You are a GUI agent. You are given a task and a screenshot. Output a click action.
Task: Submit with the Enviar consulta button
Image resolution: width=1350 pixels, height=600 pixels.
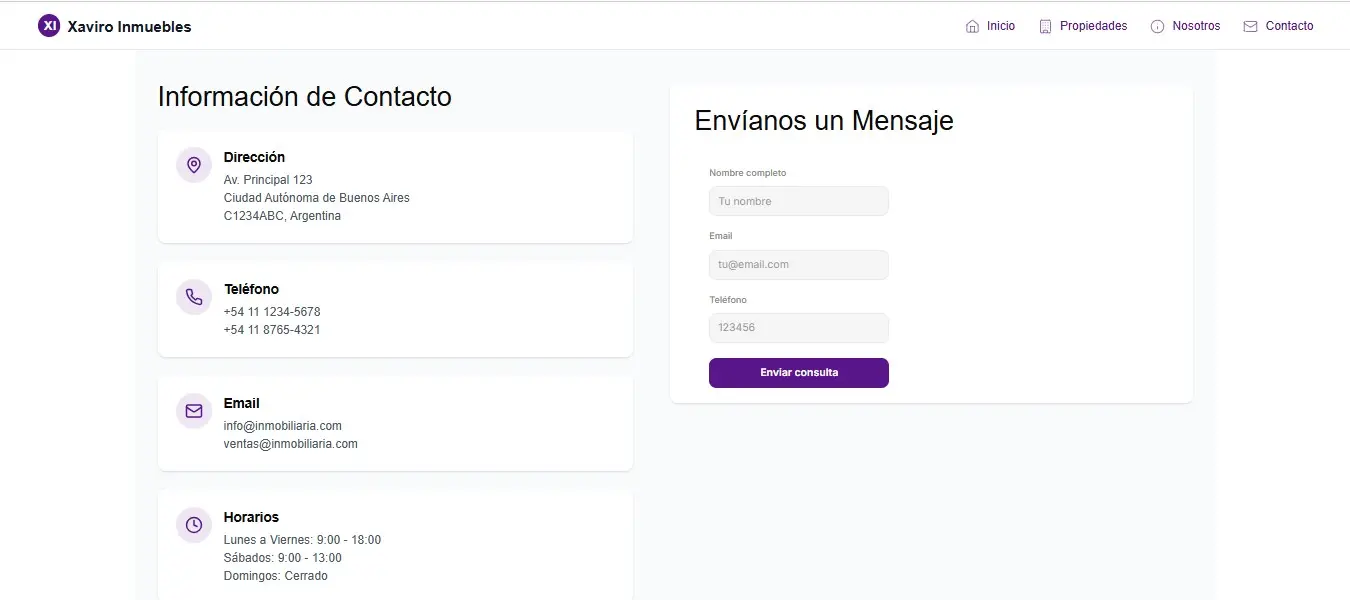coord(799,373)
